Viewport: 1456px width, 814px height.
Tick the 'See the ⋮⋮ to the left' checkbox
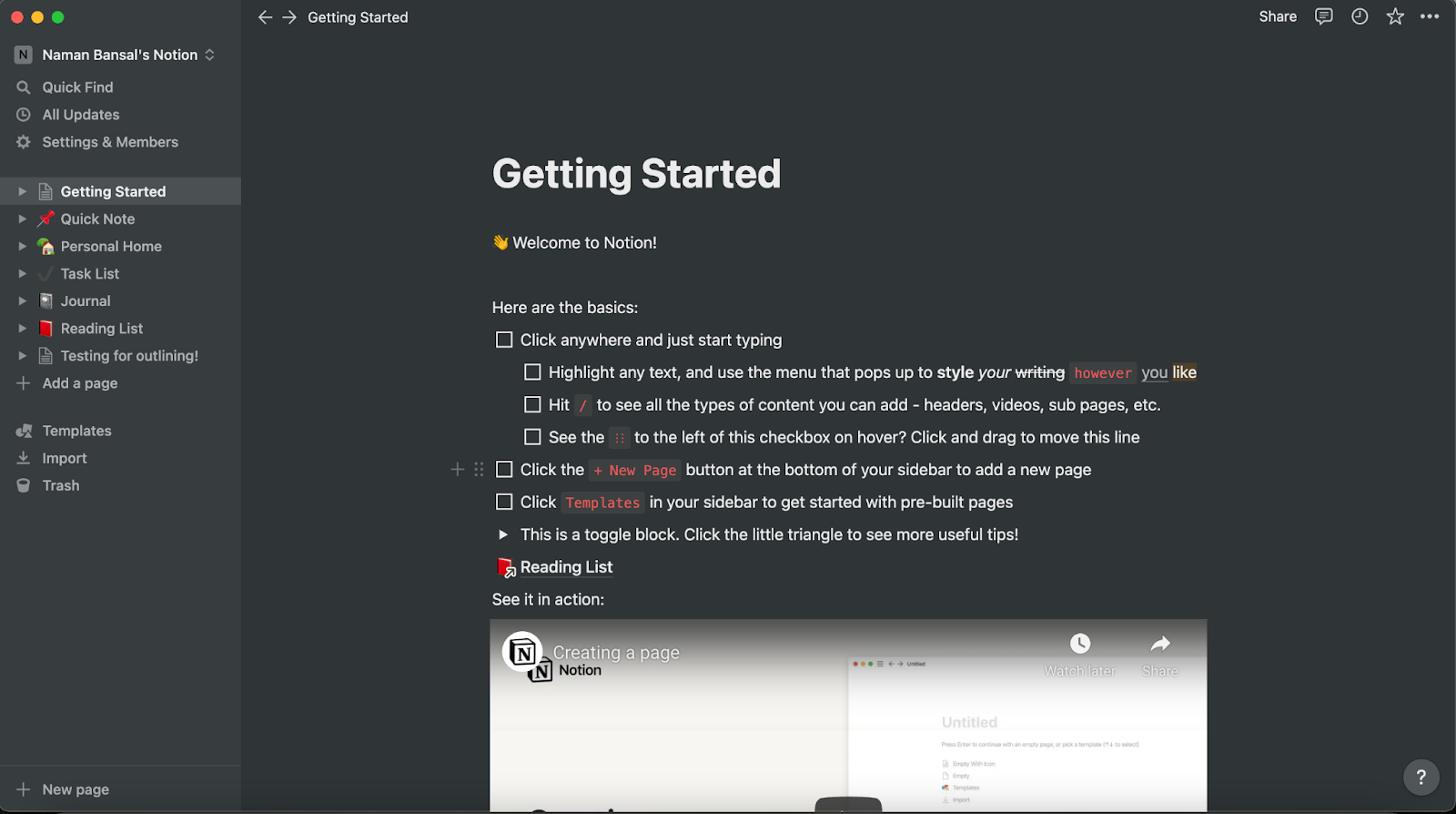click(x=532, y=437)
